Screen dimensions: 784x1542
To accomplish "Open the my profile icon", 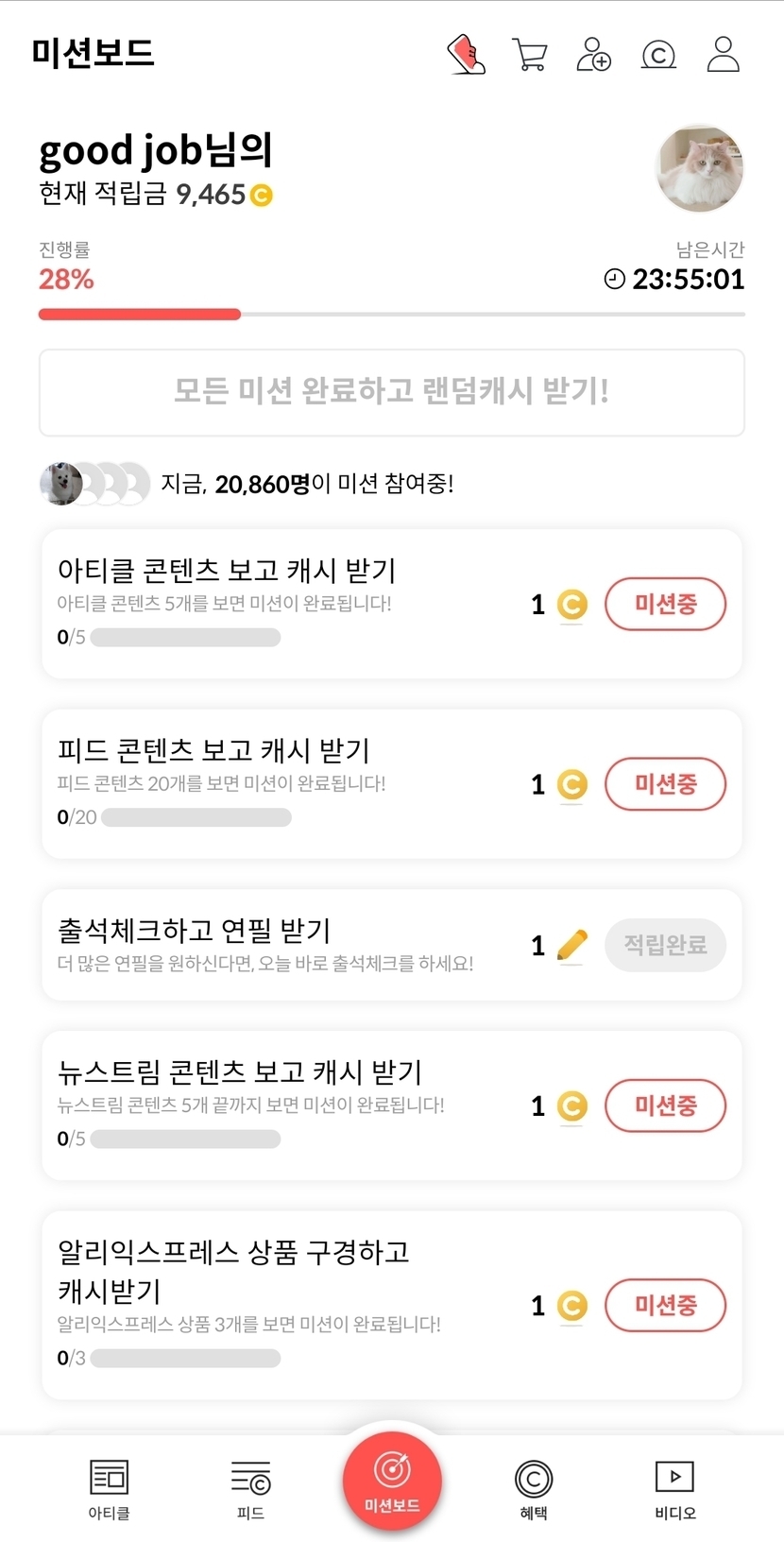I will [724, 55].
